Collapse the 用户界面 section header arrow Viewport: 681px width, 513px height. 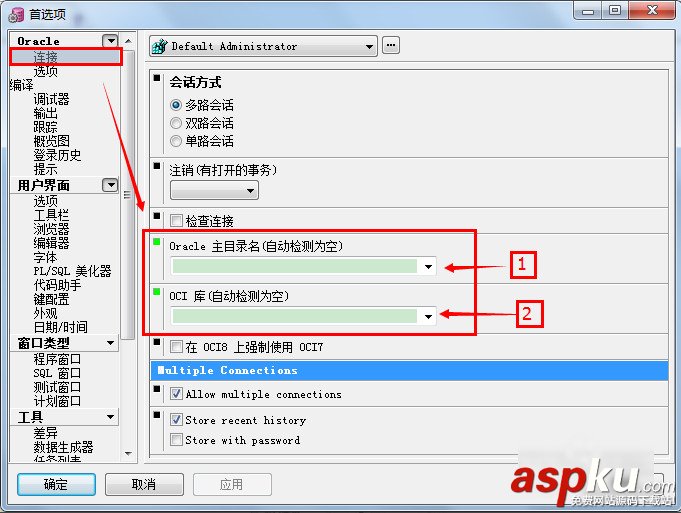[x=110, y=185]
